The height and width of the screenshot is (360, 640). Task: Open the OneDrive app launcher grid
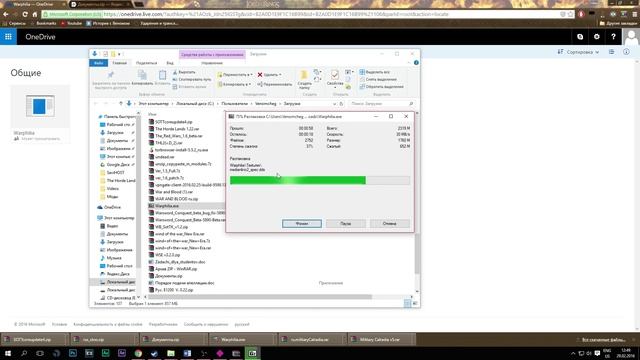click(x=8, y=37)
